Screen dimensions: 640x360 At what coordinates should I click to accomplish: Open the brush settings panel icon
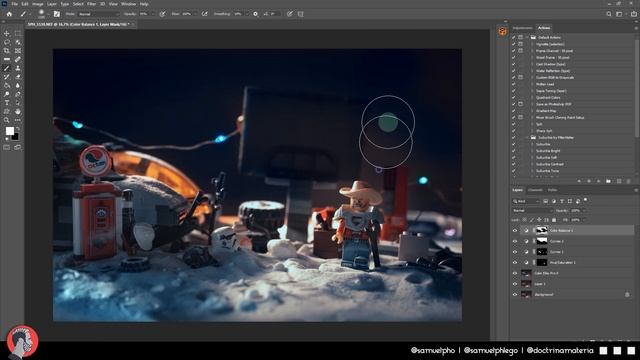(57, 14)
